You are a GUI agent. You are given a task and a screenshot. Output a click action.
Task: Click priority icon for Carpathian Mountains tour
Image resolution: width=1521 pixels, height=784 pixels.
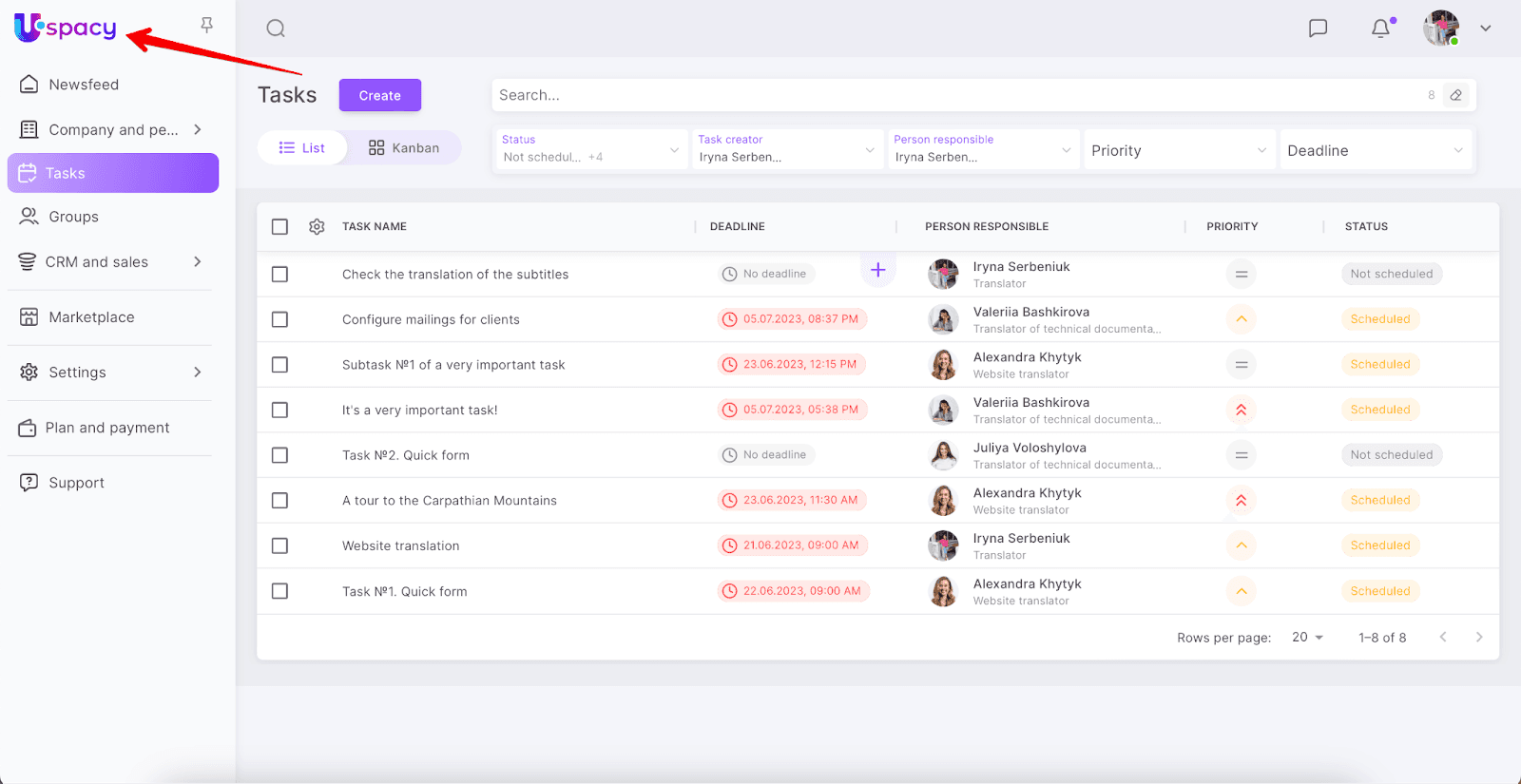[x=1242, y=500]
